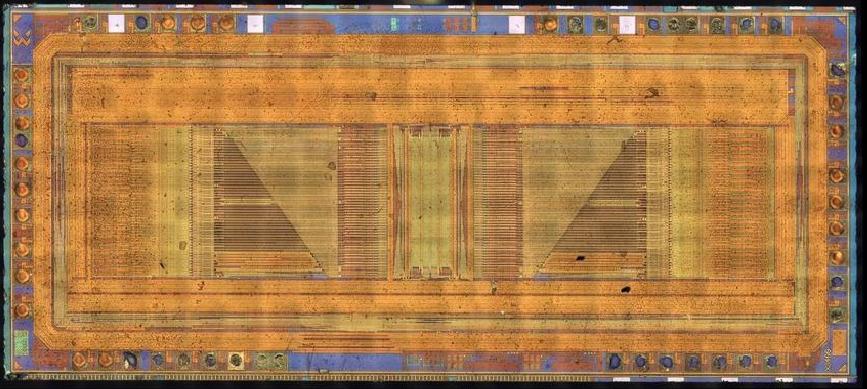Select the dark blue bond pad on left edge

pyautogui.click(x=22, y=140)
